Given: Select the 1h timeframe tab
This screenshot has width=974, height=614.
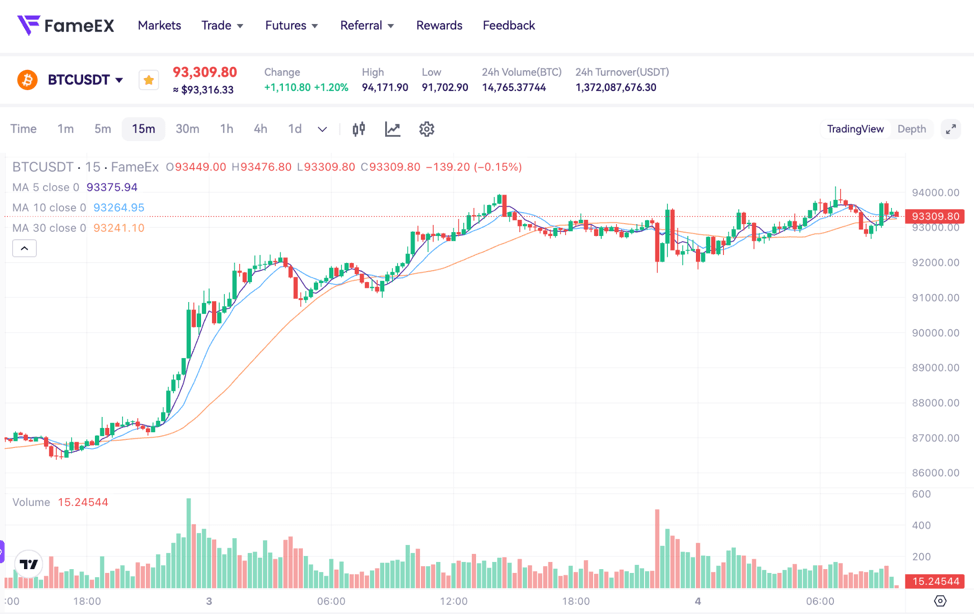Looking at the screenshot, I should [227, 129].
